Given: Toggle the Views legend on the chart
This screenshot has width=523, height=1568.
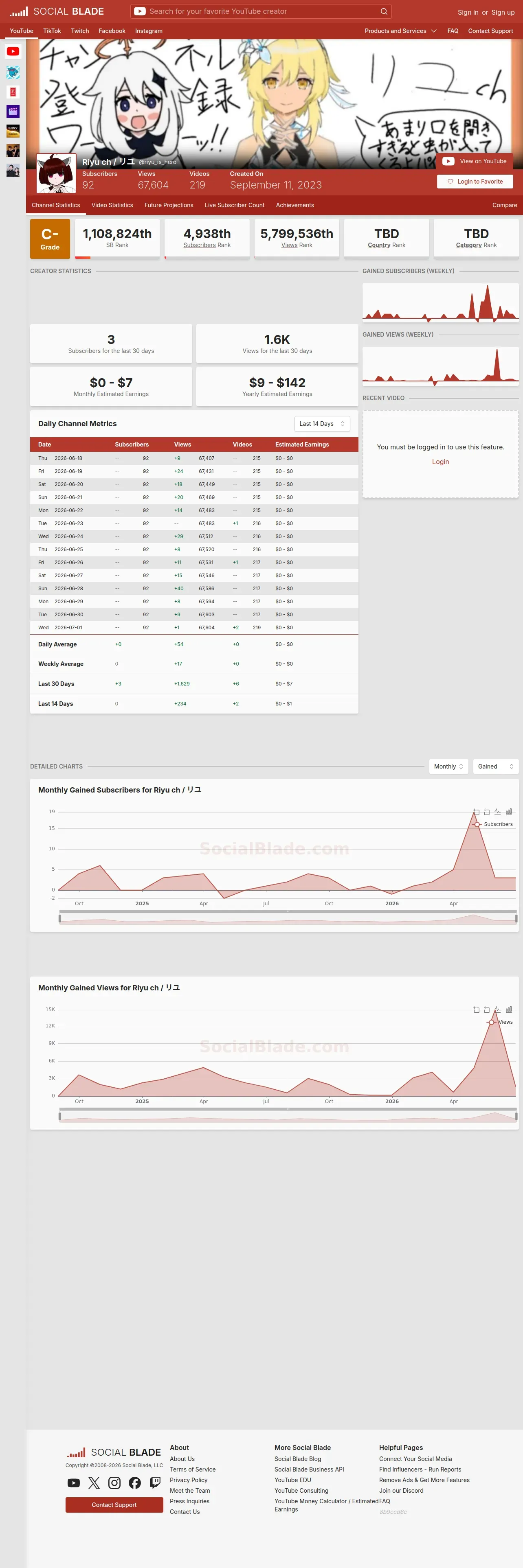Looking at the screenshot, I should click(501, 1022).
